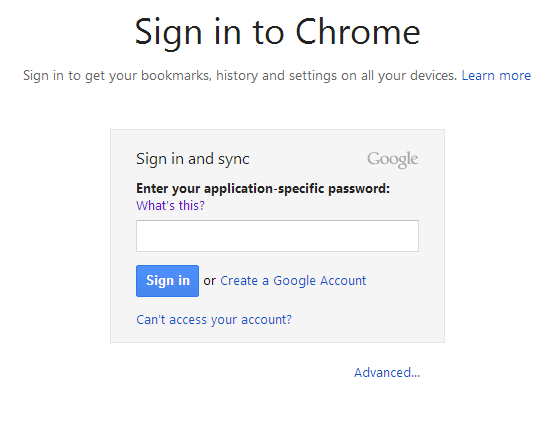Open the What's this? help link

170,205
